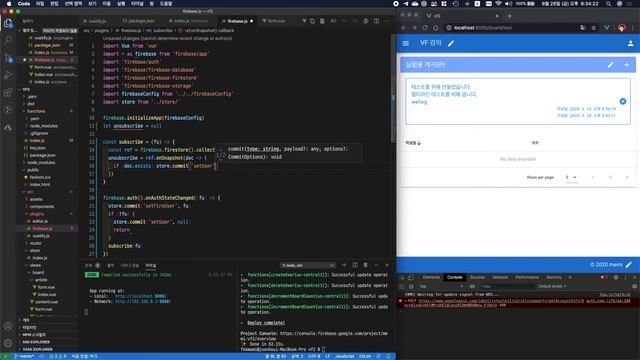Split the terminal panel
This screenshot has width=640, height=360.
[355, 265]
